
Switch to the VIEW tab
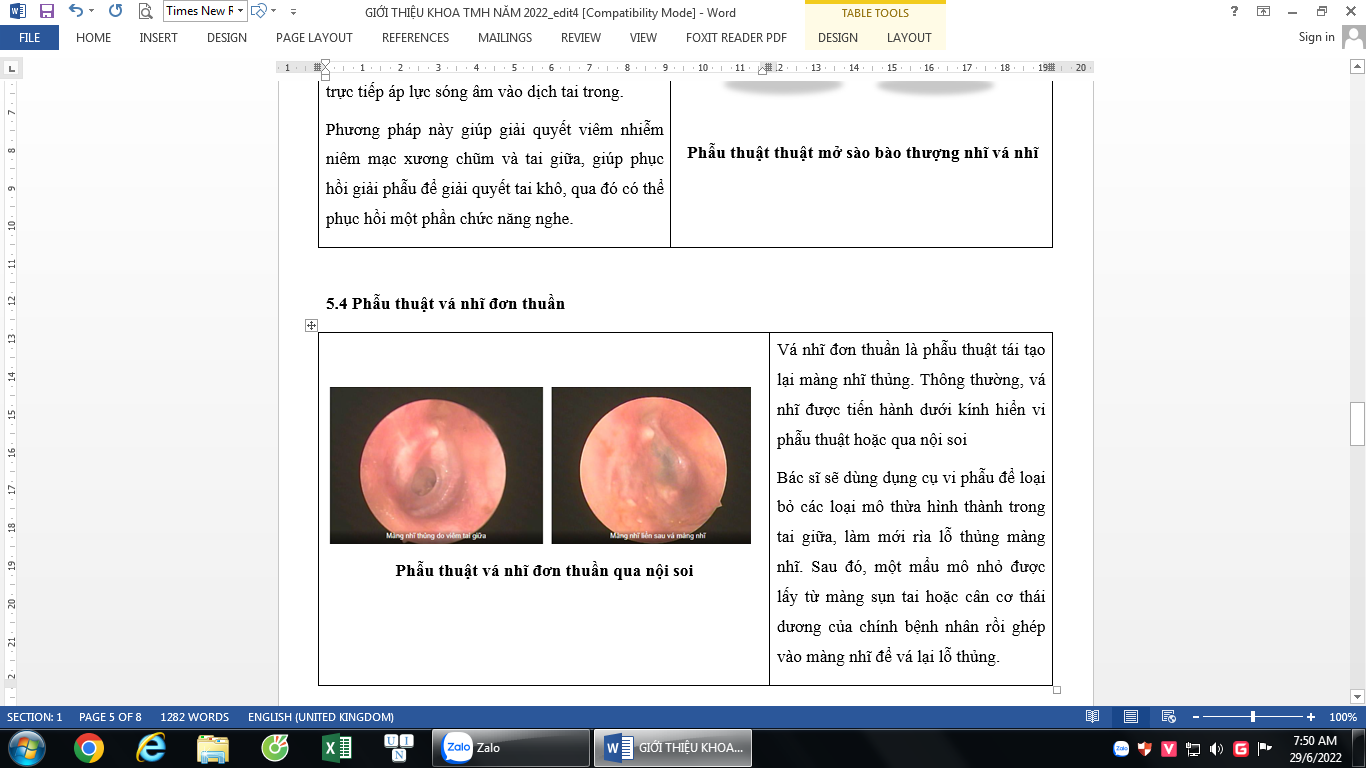point(643,38)
